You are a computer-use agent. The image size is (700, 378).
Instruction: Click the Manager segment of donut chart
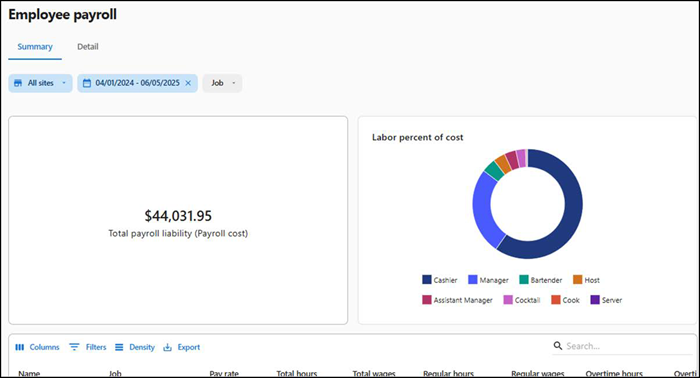(482, 209)
